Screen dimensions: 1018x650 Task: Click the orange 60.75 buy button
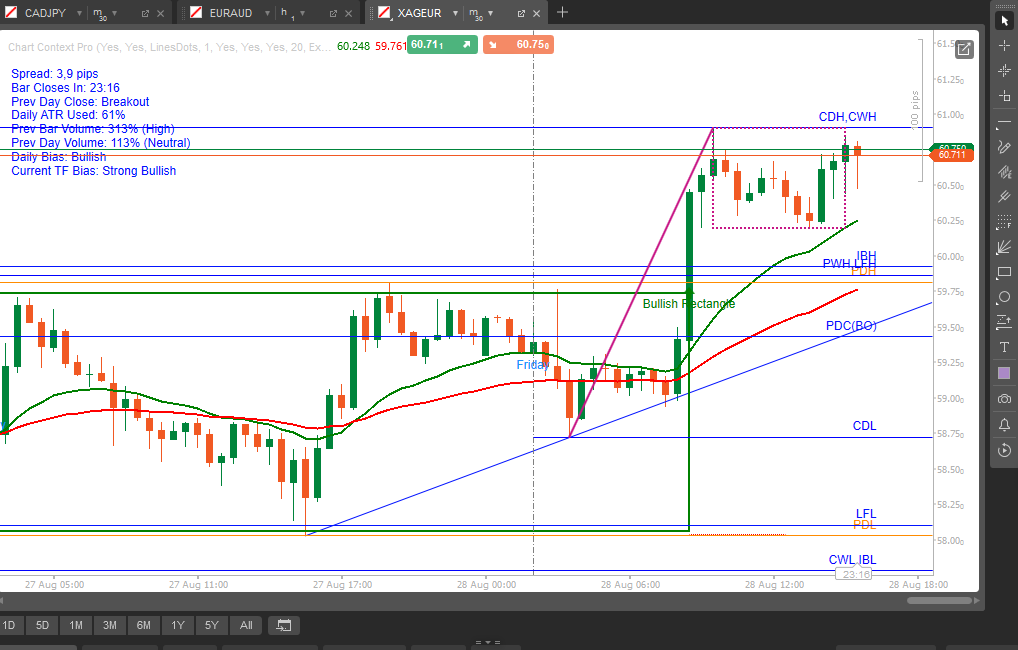click(518, 45)
